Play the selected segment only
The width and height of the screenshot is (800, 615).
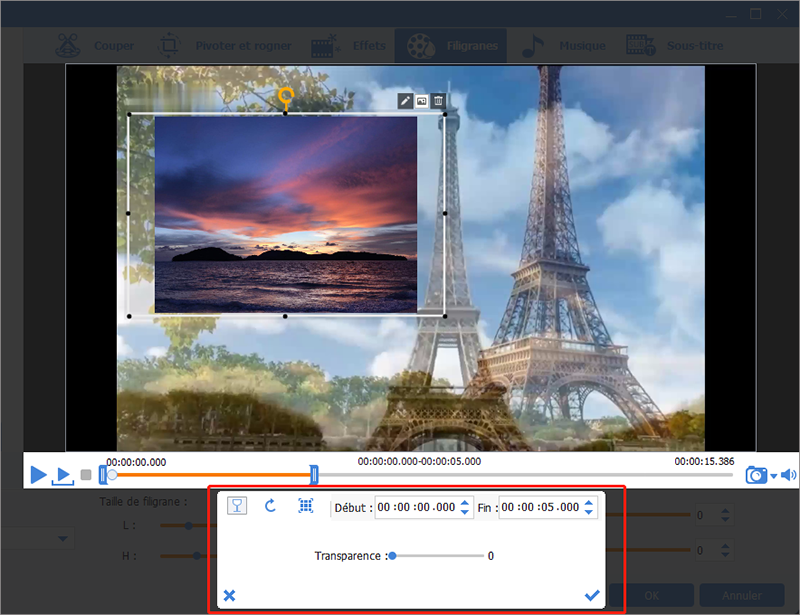62,476
